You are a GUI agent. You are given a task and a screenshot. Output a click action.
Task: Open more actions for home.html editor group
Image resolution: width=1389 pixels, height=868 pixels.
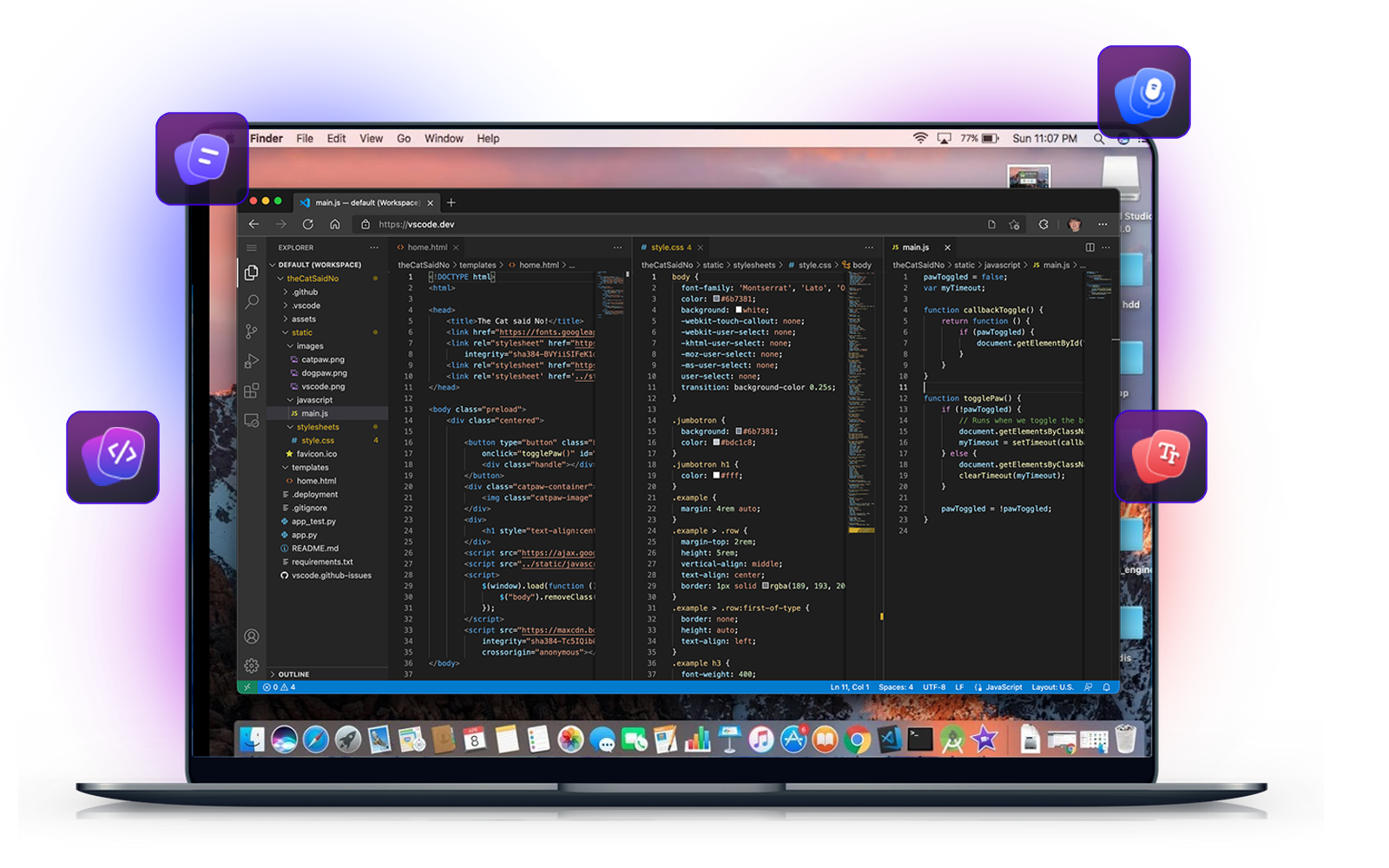click(x=618, y=247)
